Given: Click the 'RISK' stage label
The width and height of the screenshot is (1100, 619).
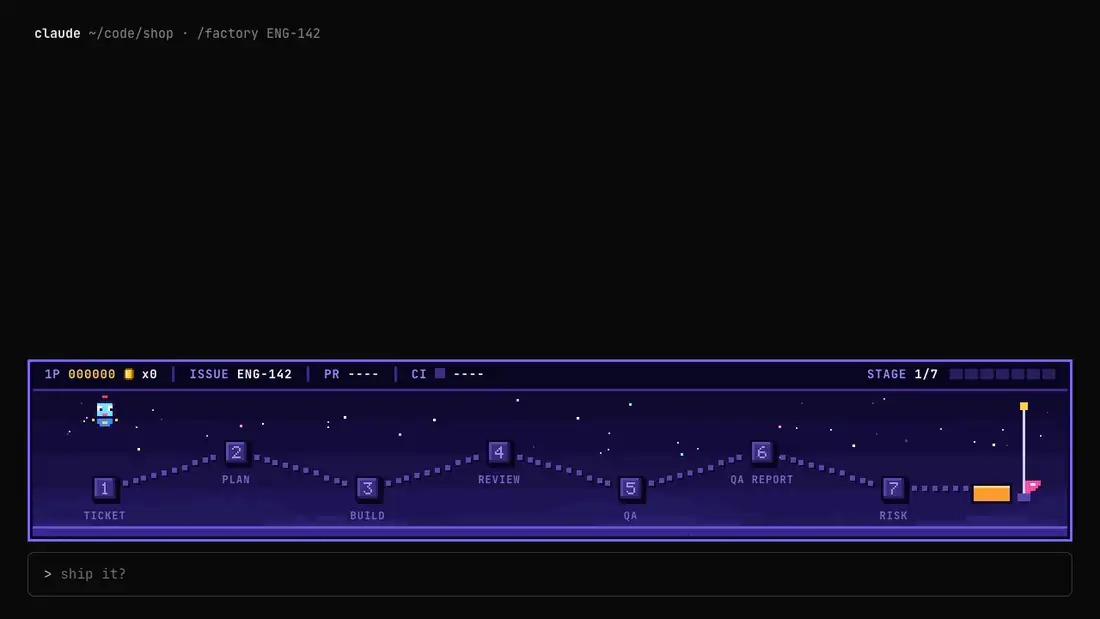Looking at the screenshot, I should click(x=893, y=516).
